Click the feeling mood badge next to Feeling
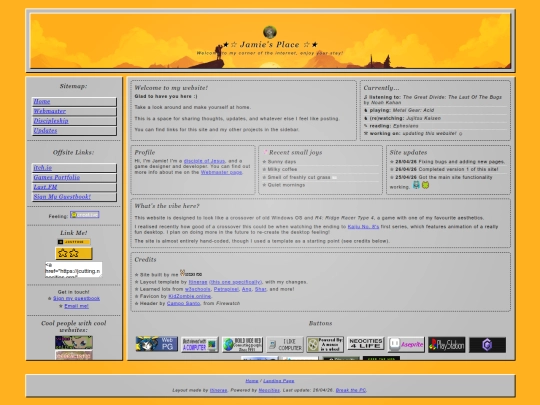The image size is (540, 405). tap(85, 215)
